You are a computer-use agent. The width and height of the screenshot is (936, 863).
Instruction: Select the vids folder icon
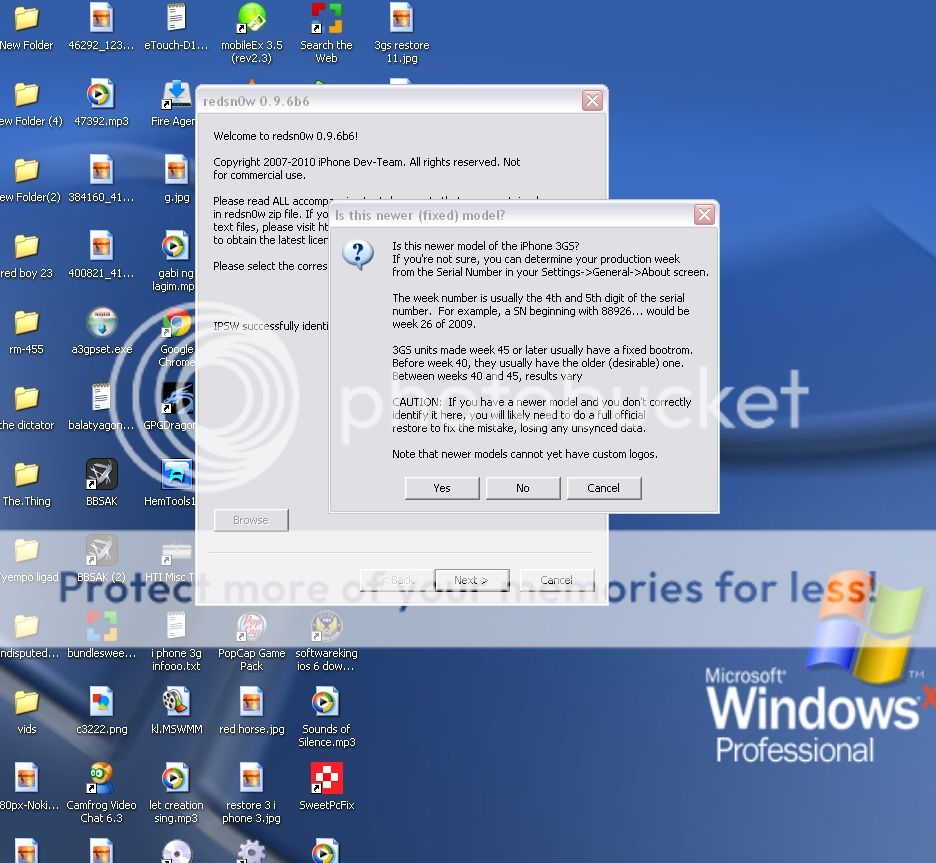[26, 702]
